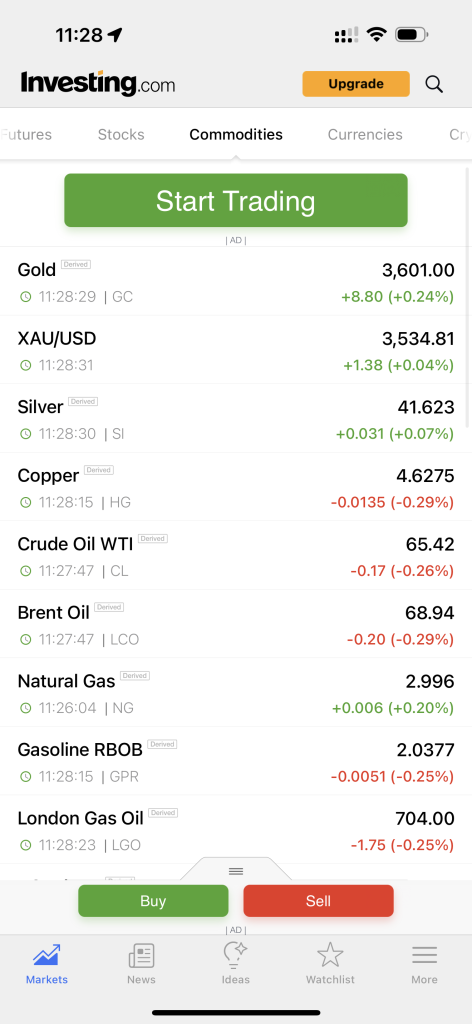
Task: Select the Markets chart icon
Action: coord(47,955)
